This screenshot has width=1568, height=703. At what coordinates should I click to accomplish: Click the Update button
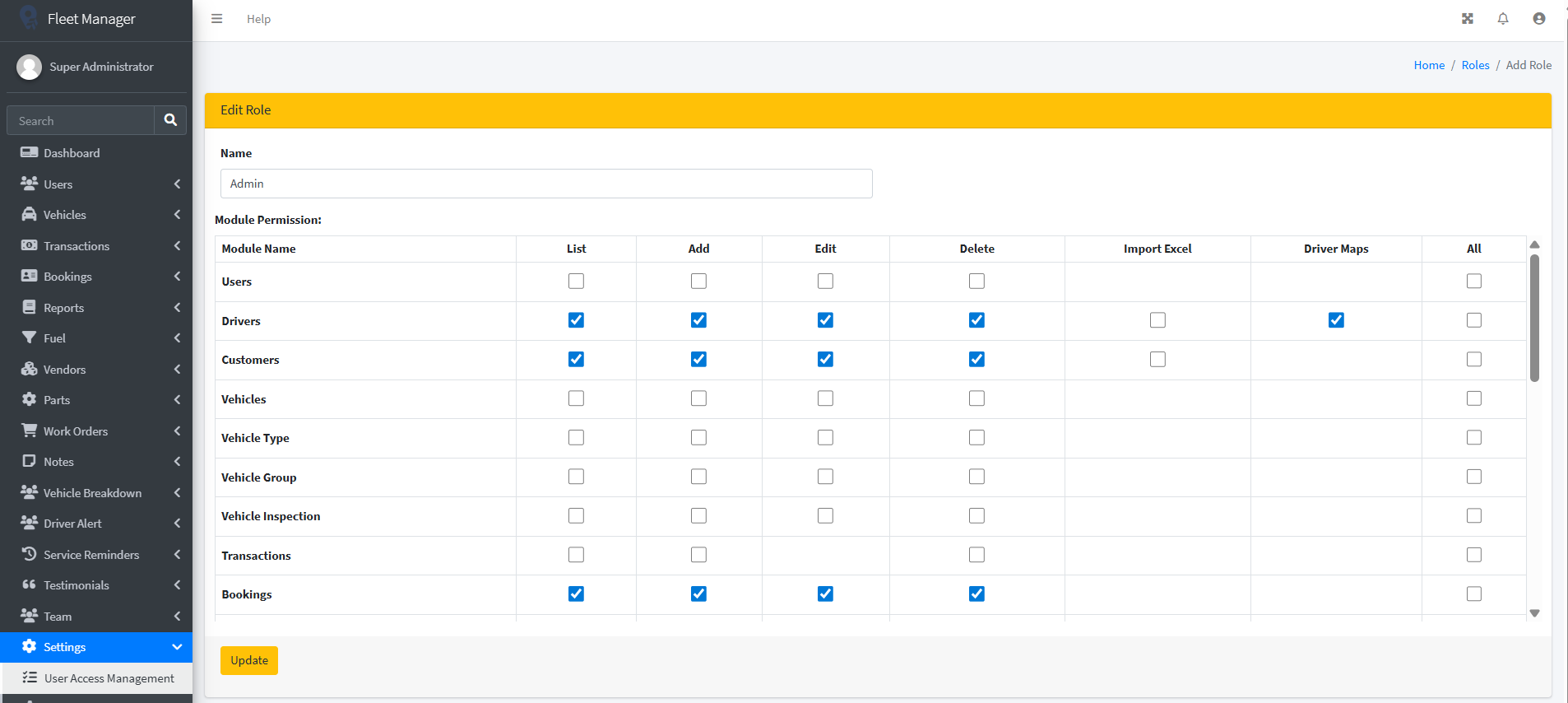click(x=249, y=660)
